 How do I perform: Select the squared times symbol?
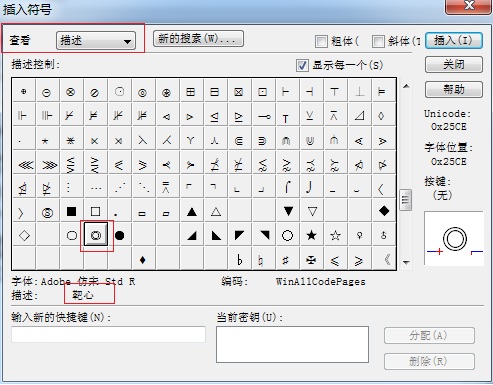[238, 92]
